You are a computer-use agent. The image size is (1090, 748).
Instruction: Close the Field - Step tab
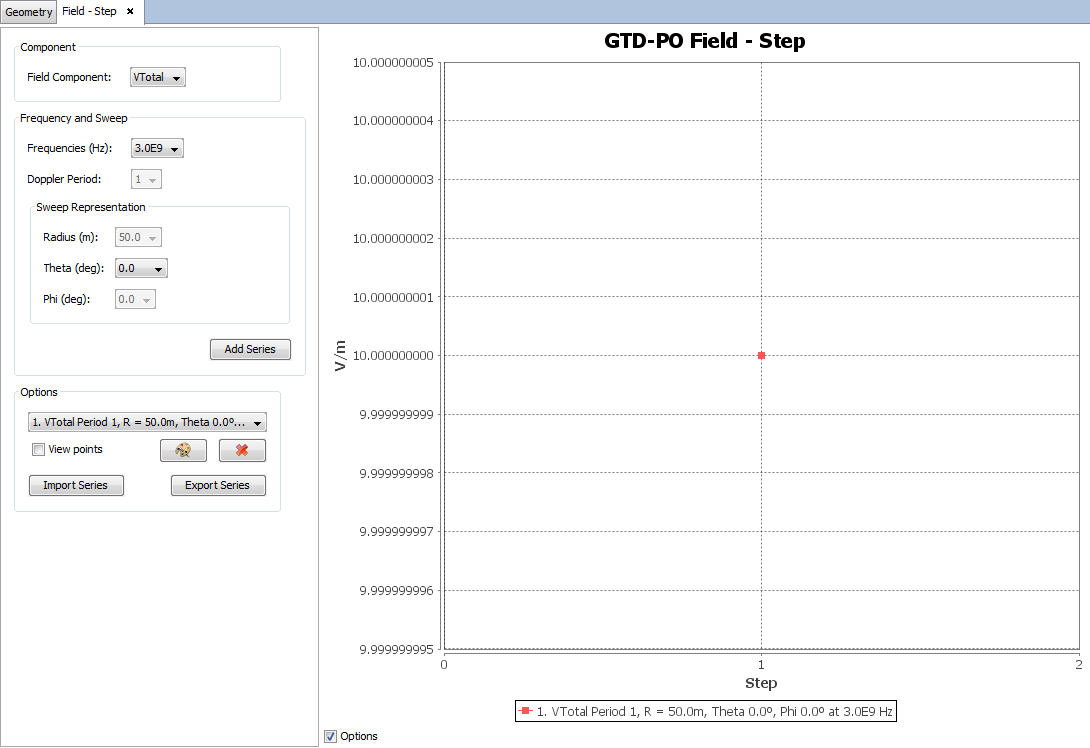[130, 11]
